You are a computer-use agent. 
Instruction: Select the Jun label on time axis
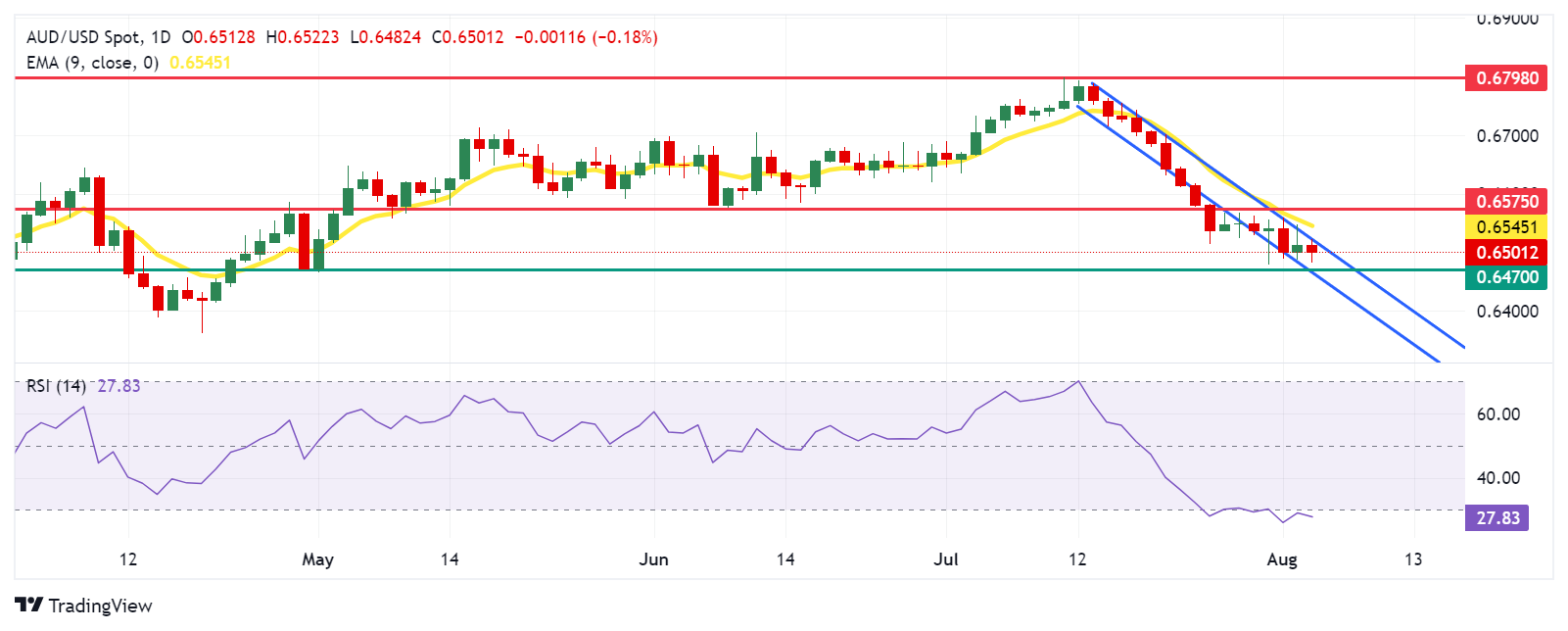click(653, 559)
